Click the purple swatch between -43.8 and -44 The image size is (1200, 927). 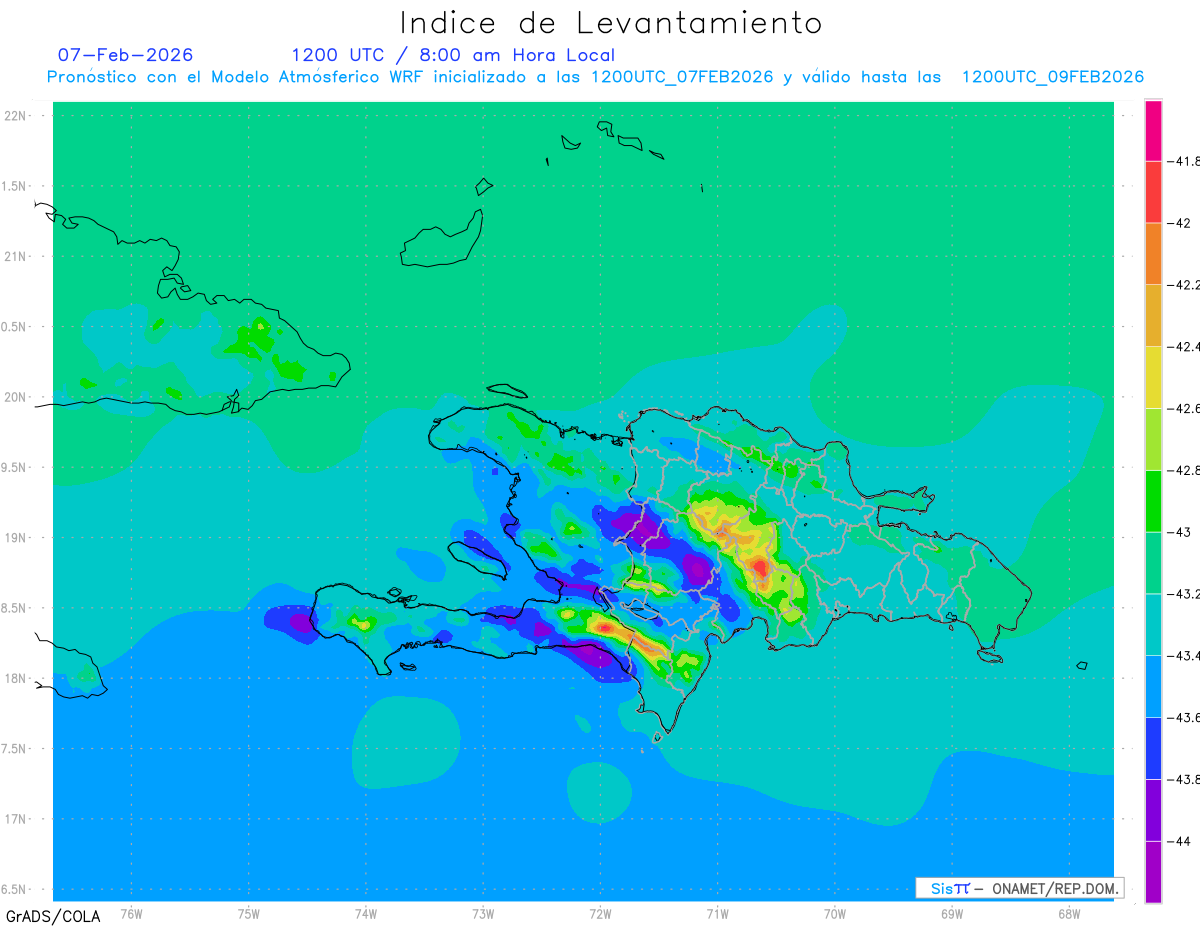(1153, 811)
